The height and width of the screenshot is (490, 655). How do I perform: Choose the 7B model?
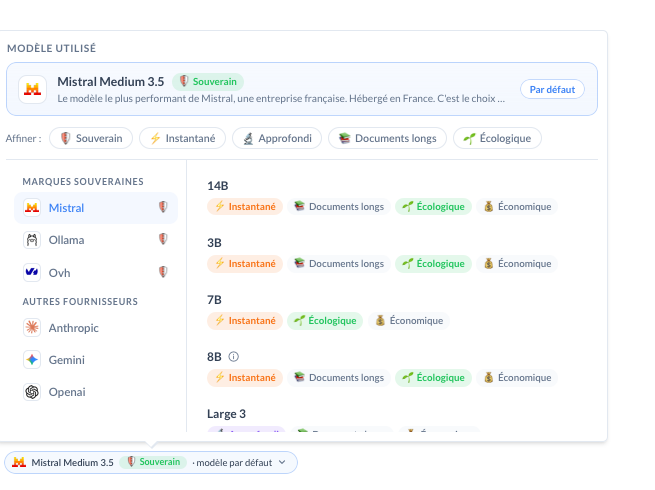(x=214, y=300)
